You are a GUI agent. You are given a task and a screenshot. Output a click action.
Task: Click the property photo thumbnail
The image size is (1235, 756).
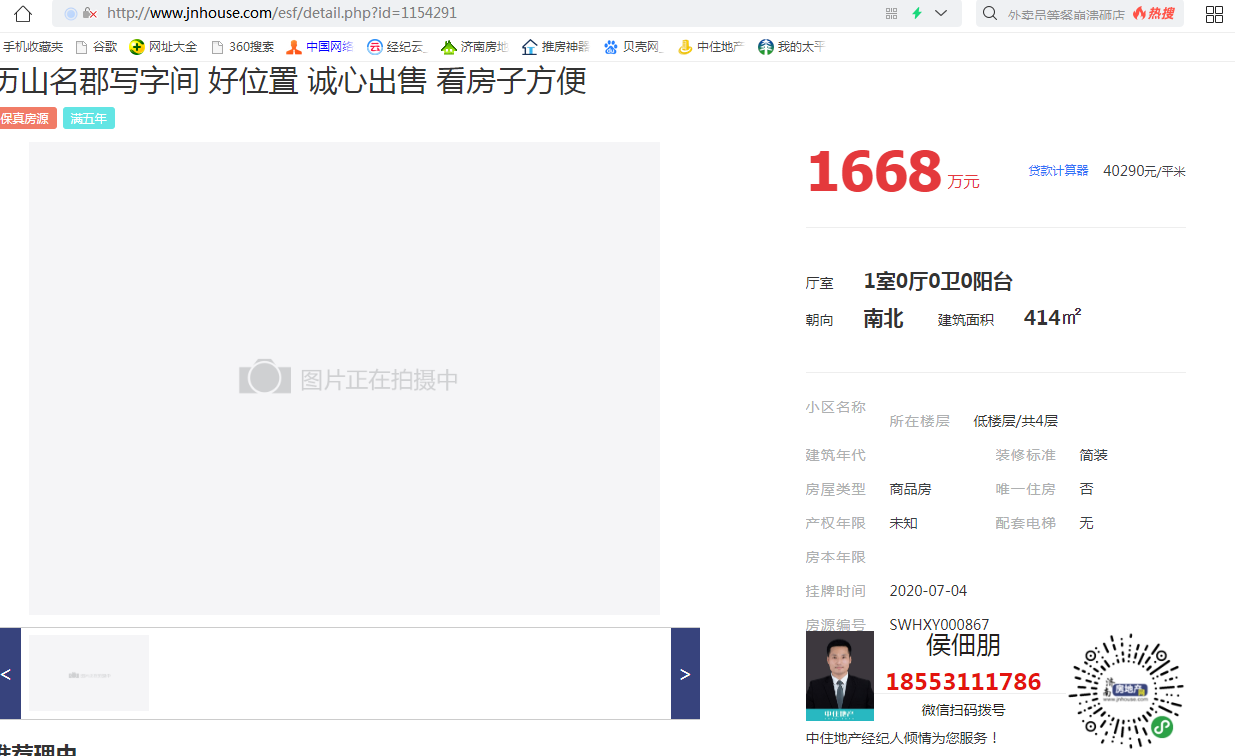pos(88,672)
